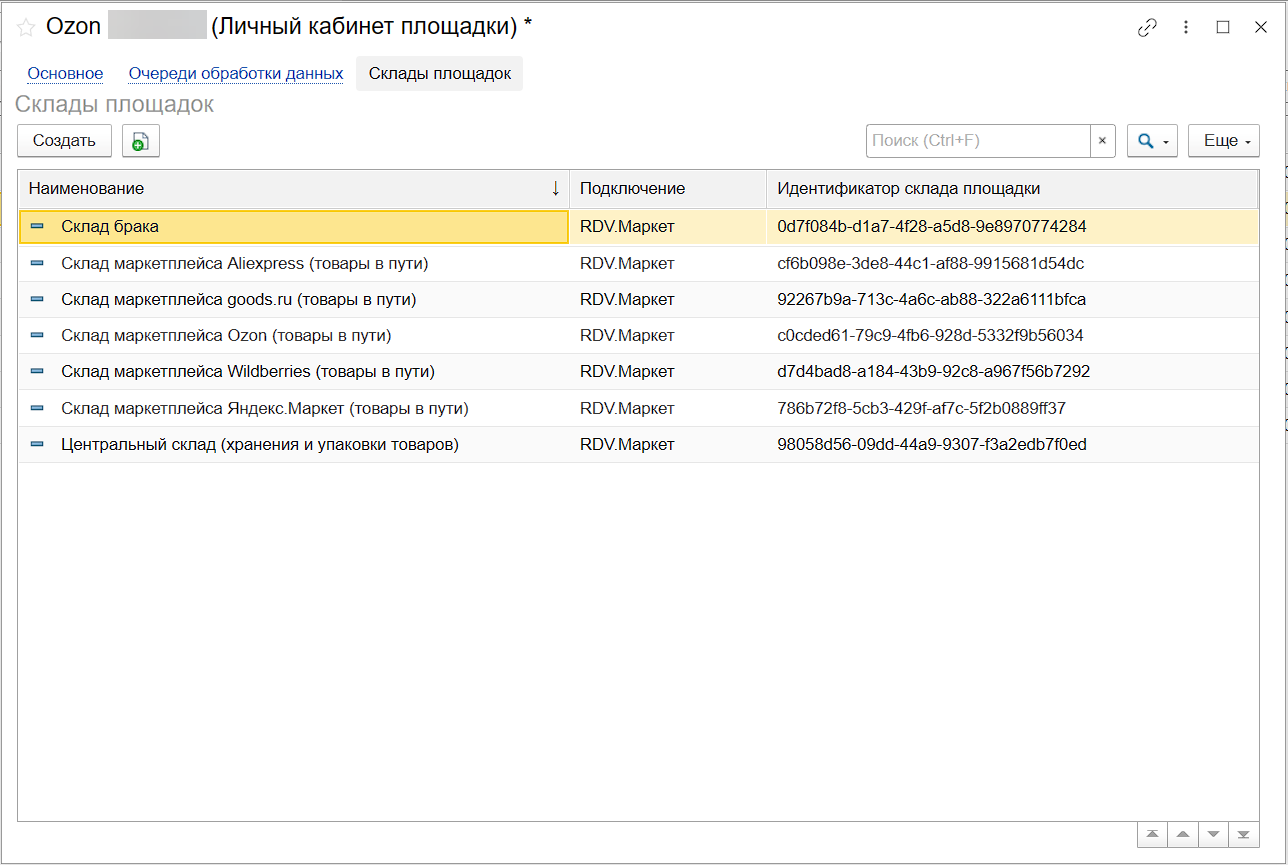This screenshot has width=1288, height=865.
Task: Click the get-link chain icon
Action: [1147, 28]
